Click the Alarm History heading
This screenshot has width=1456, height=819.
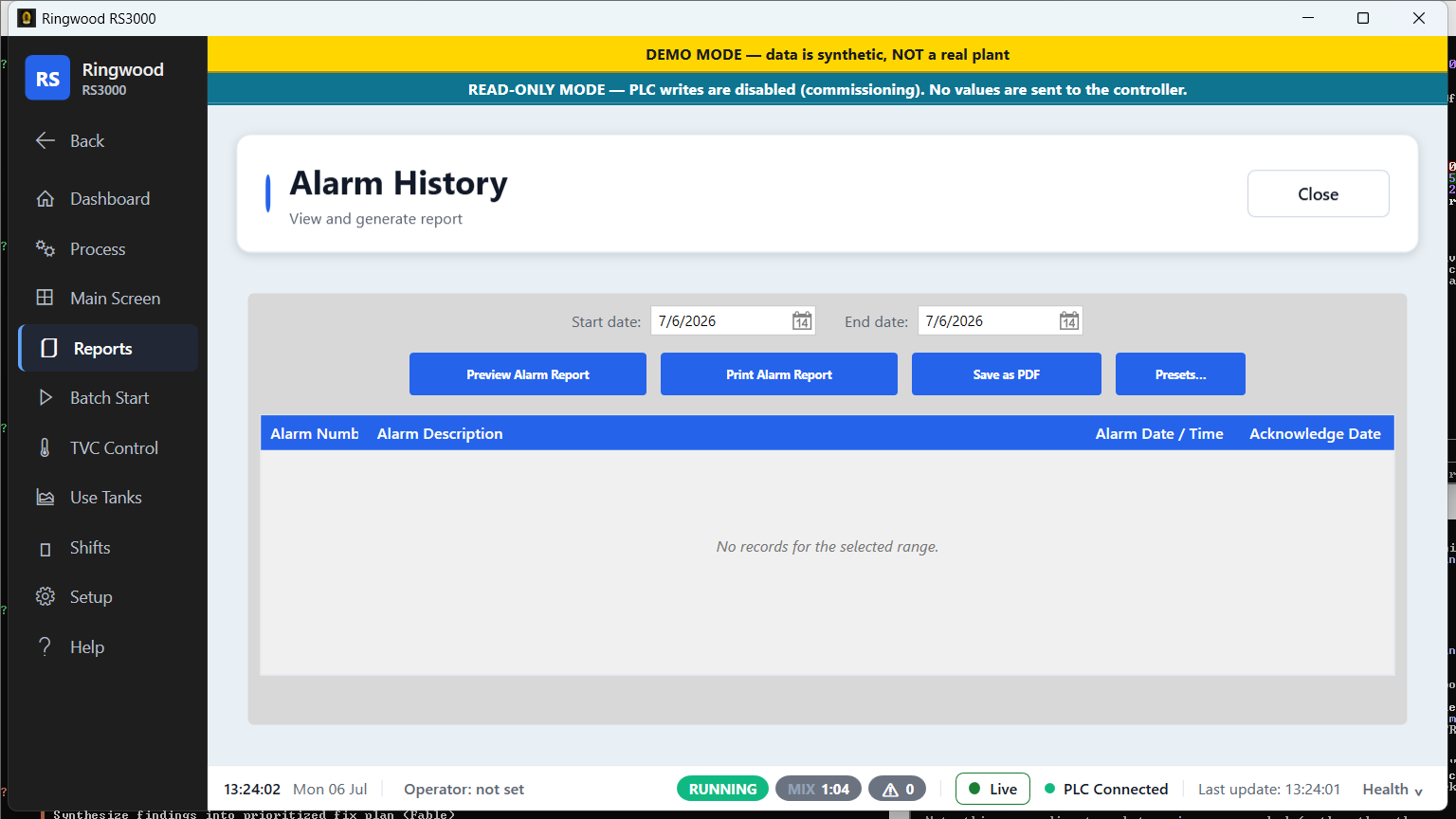tap(398, 183)
